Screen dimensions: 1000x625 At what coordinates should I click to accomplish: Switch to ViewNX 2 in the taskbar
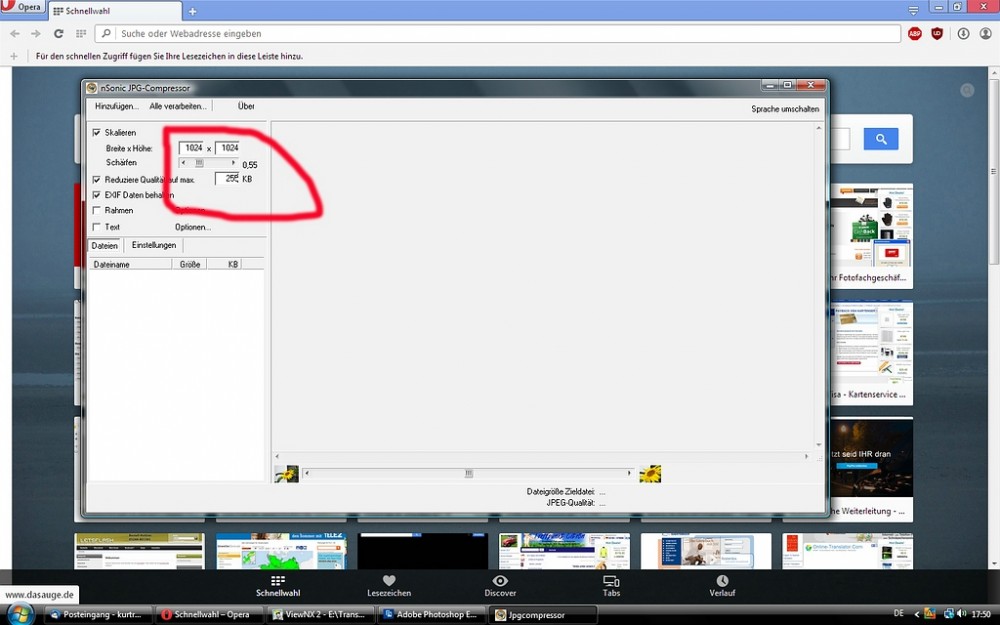(x=321, y=615)
